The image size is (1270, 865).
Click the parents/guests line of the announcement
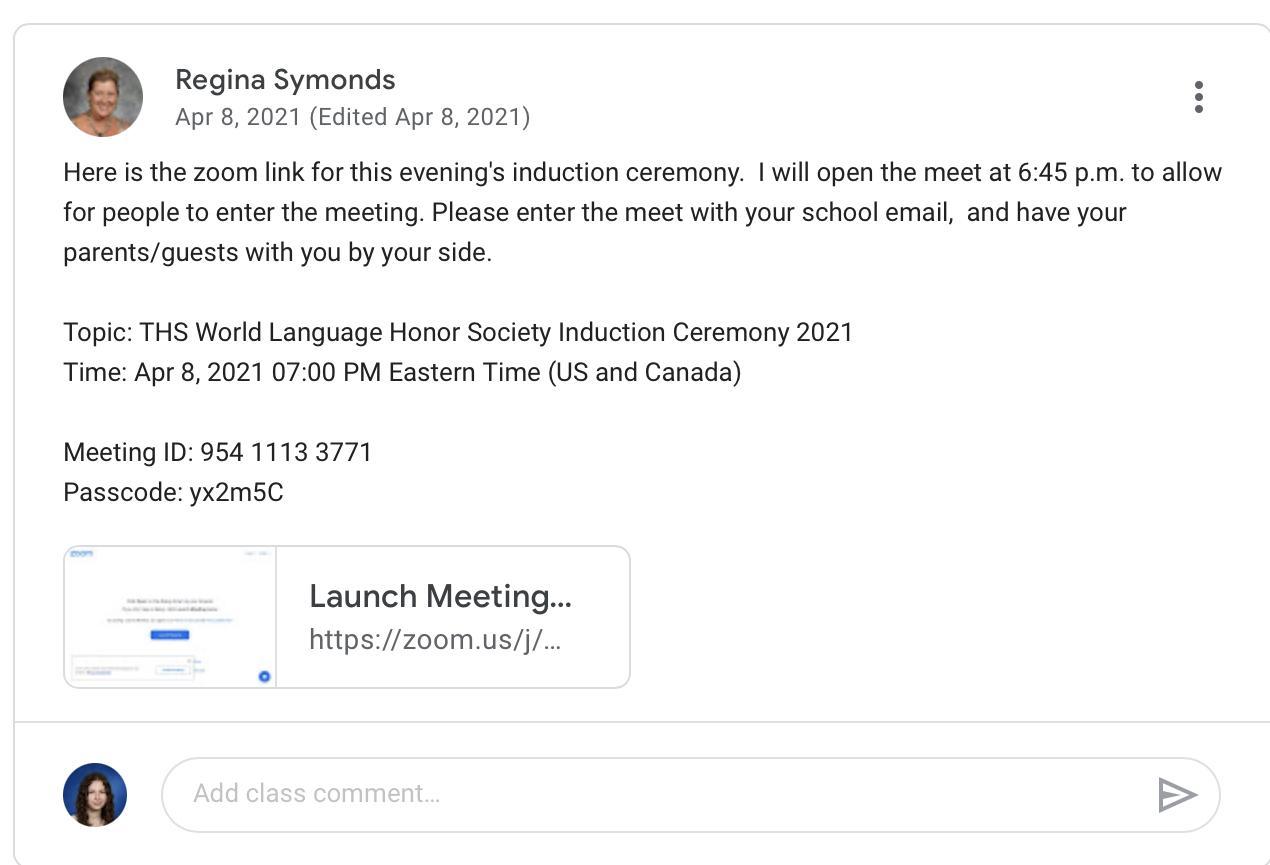pyautogui.click(x=277, y=252)
